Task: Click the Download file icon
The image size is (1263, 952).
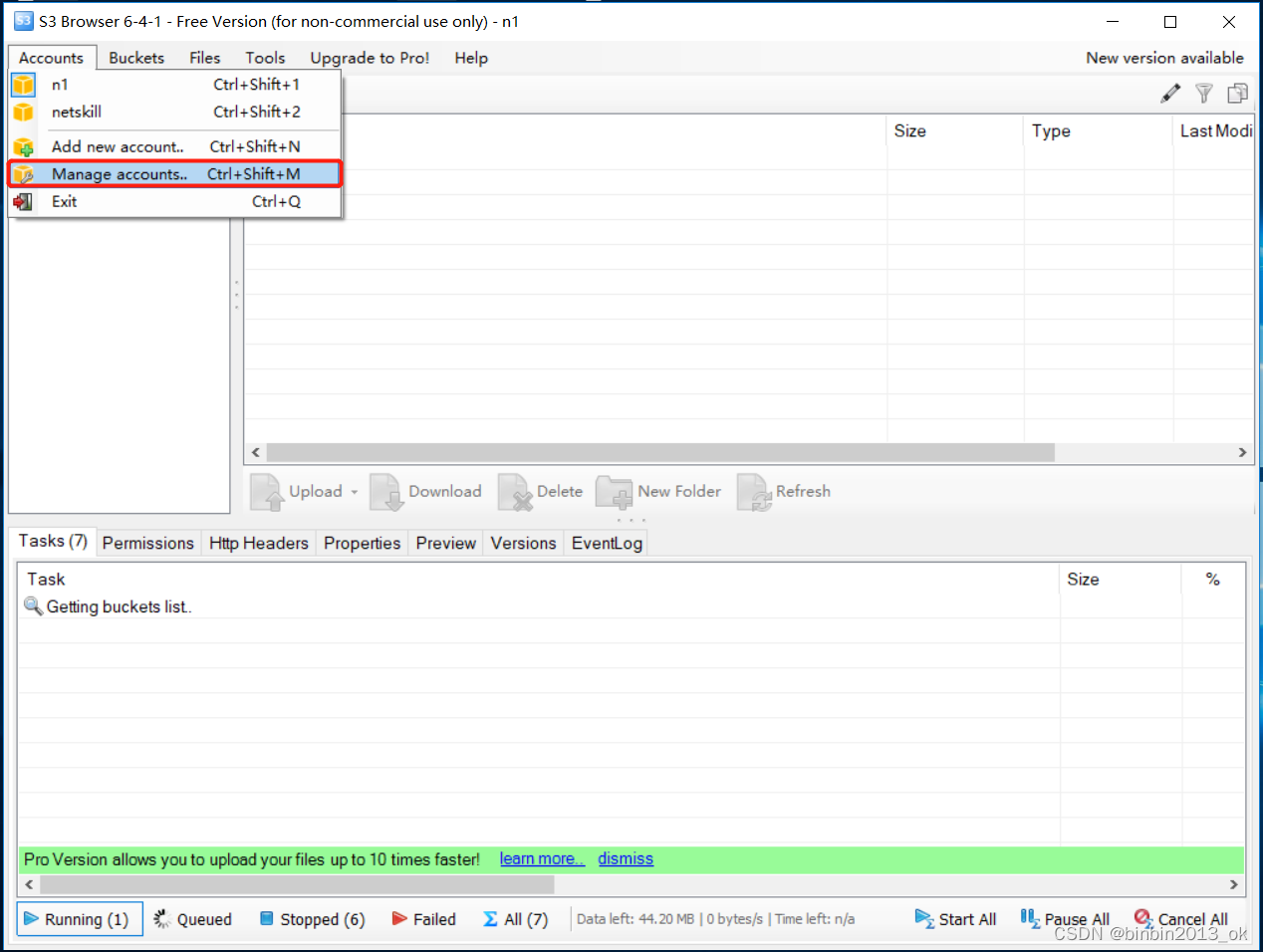Action: click(x=385, y=492)
